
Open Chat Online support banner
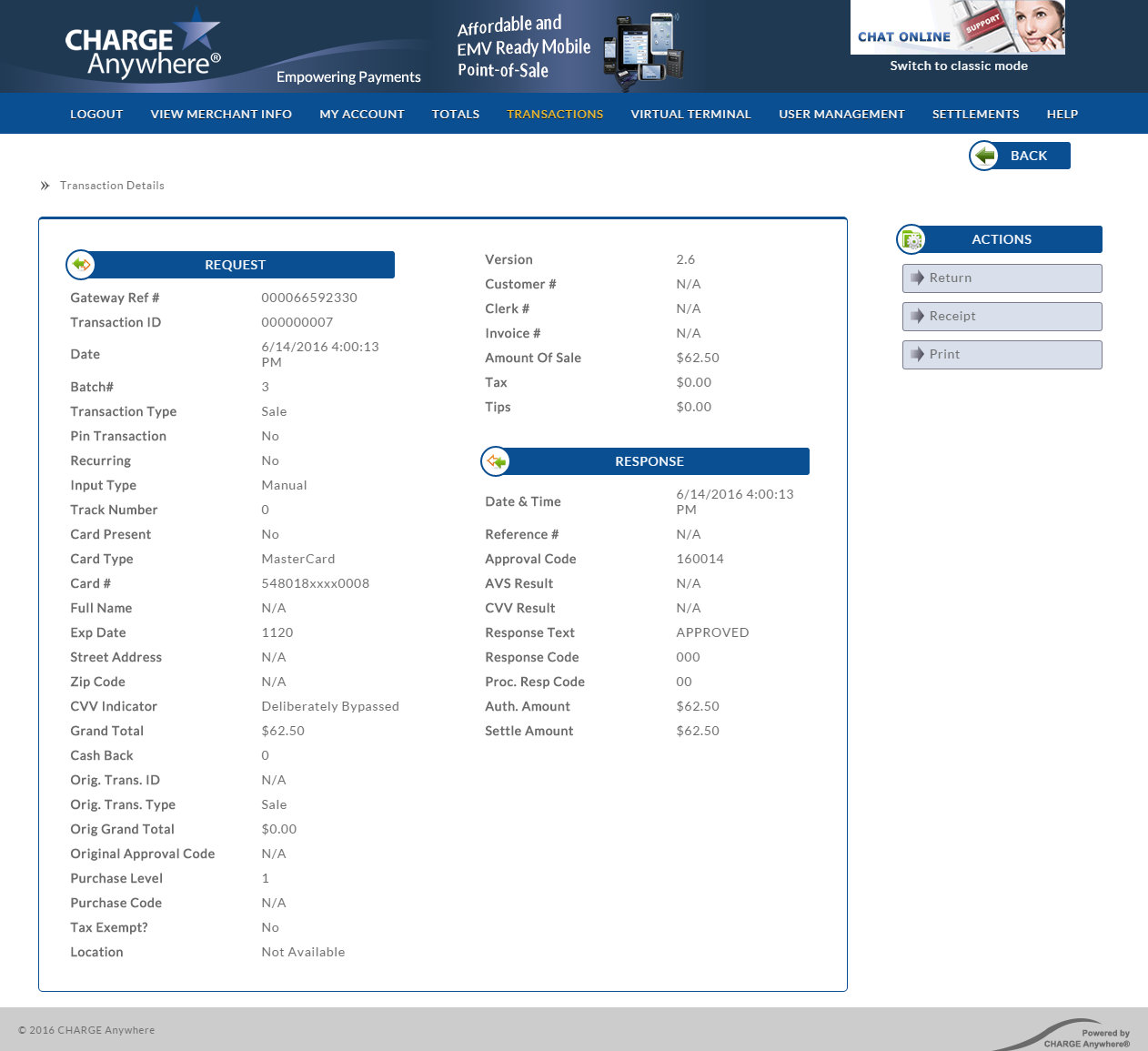[x=957, y=27]
